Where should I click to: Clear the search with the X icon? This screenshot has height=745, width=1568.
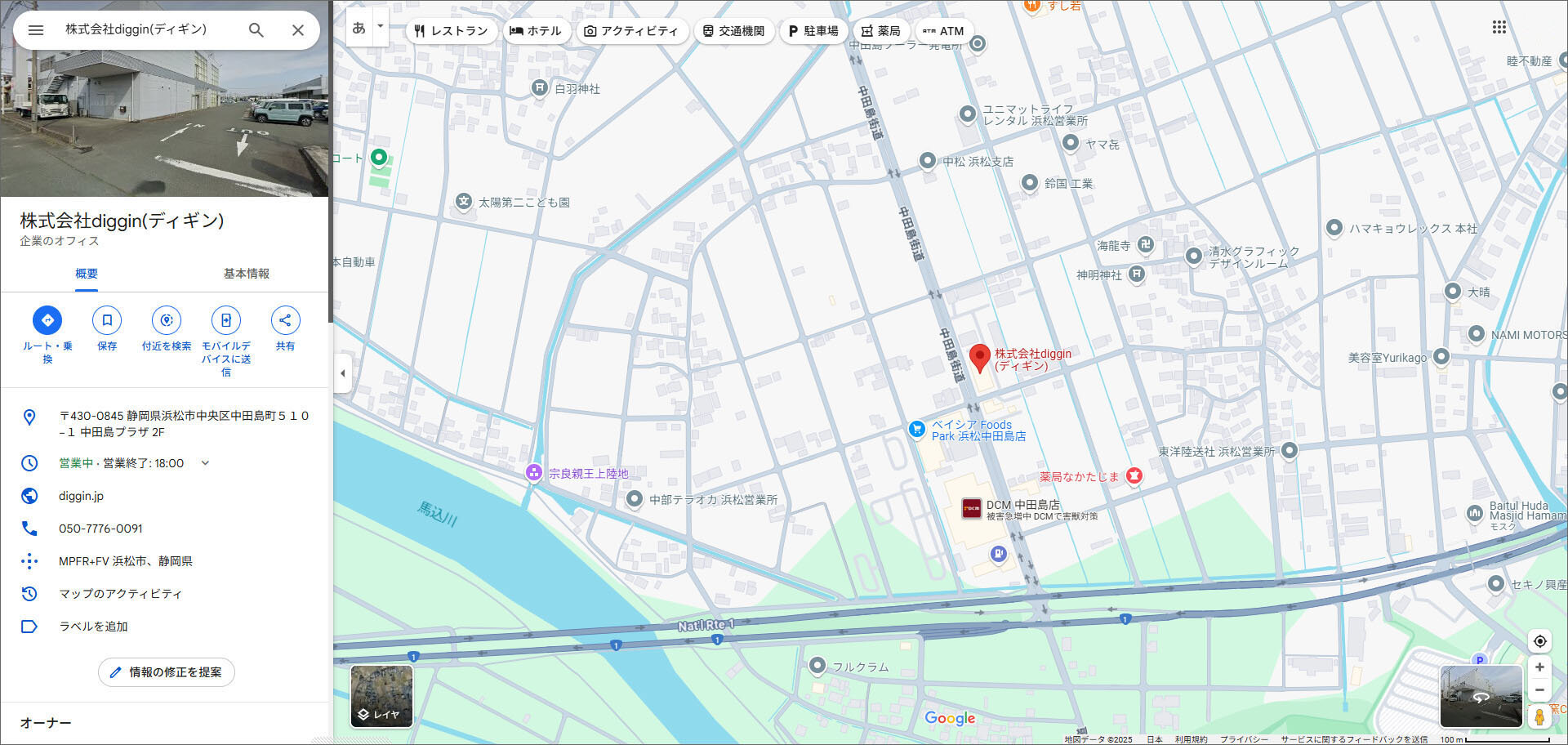[x=298, y=30]
